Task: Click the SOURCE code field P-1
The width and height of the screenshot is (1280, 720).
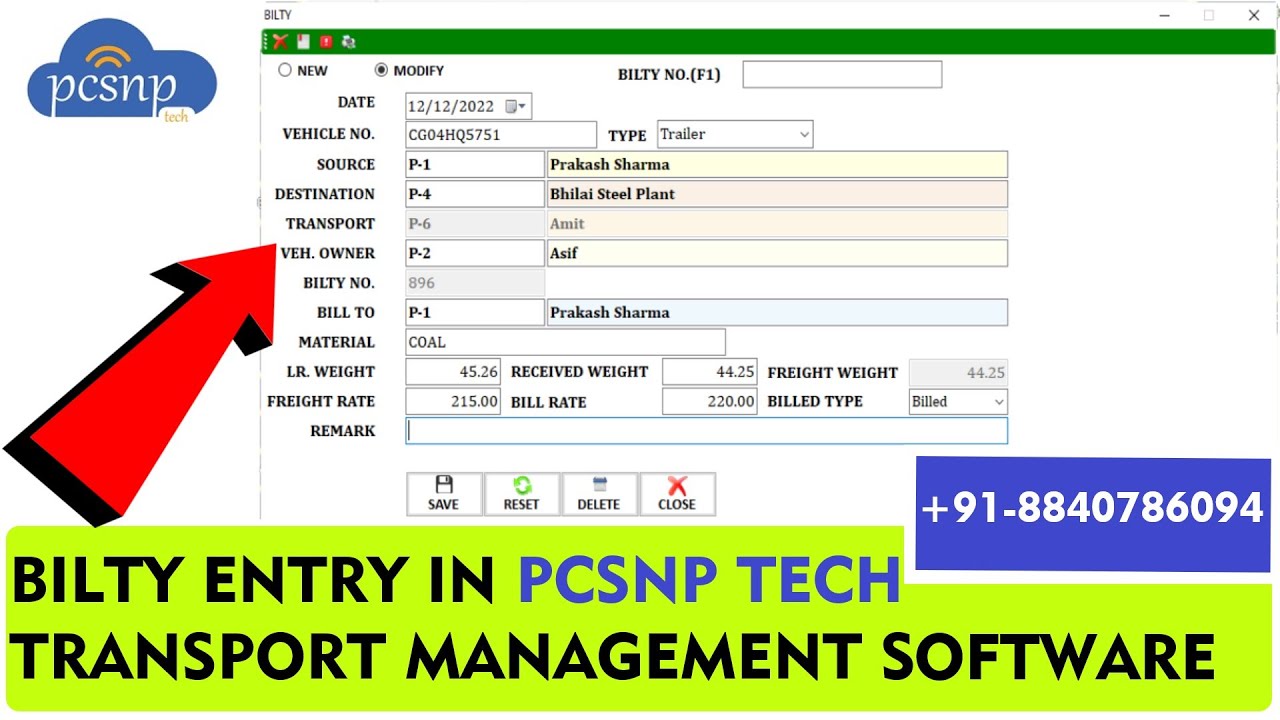Action: [475, 165]
